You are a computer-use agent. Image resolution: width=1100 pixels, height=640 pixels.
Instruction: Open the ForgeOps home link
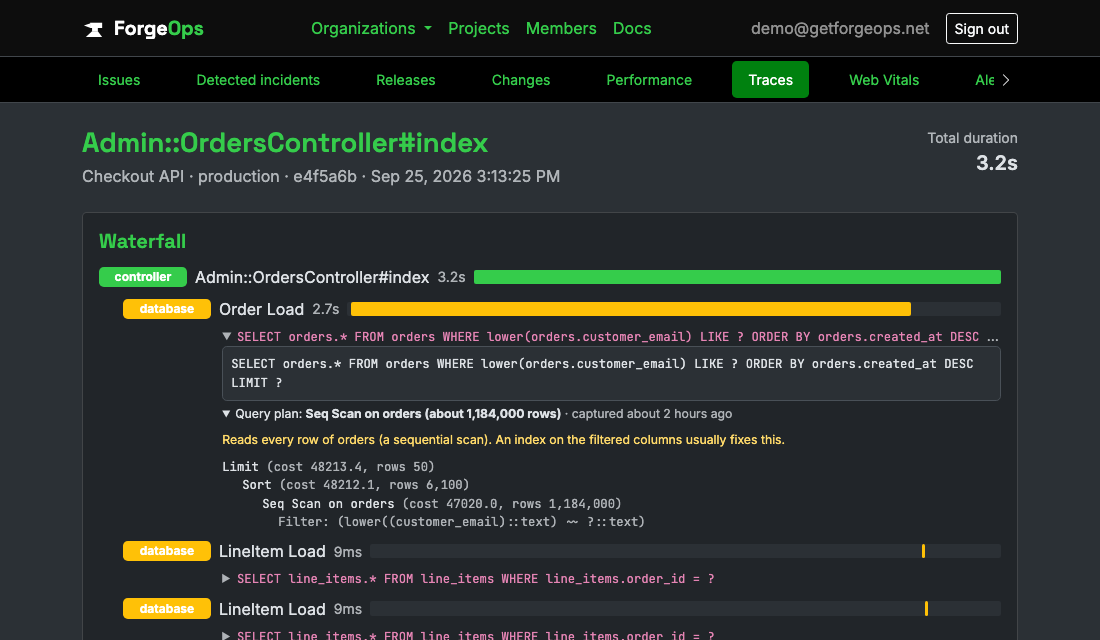click(144, 29)
